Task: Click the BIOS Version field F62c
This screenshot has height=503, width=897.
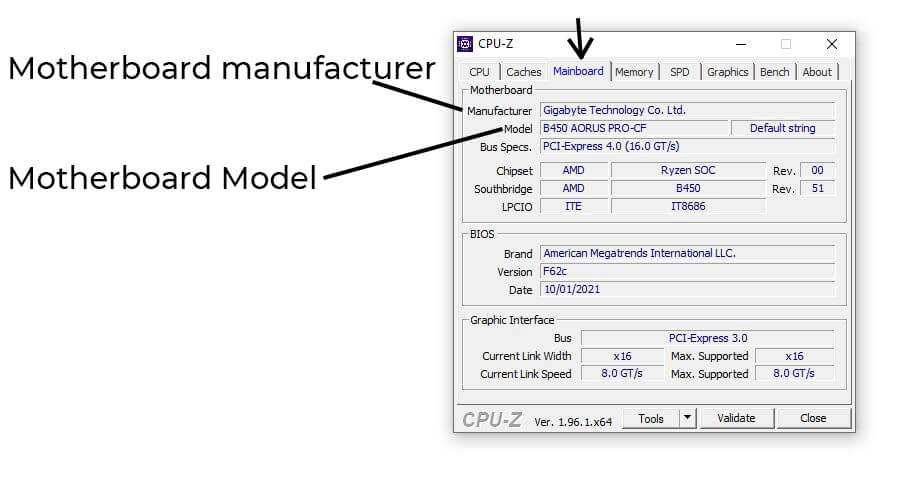Action: (686, 271)
